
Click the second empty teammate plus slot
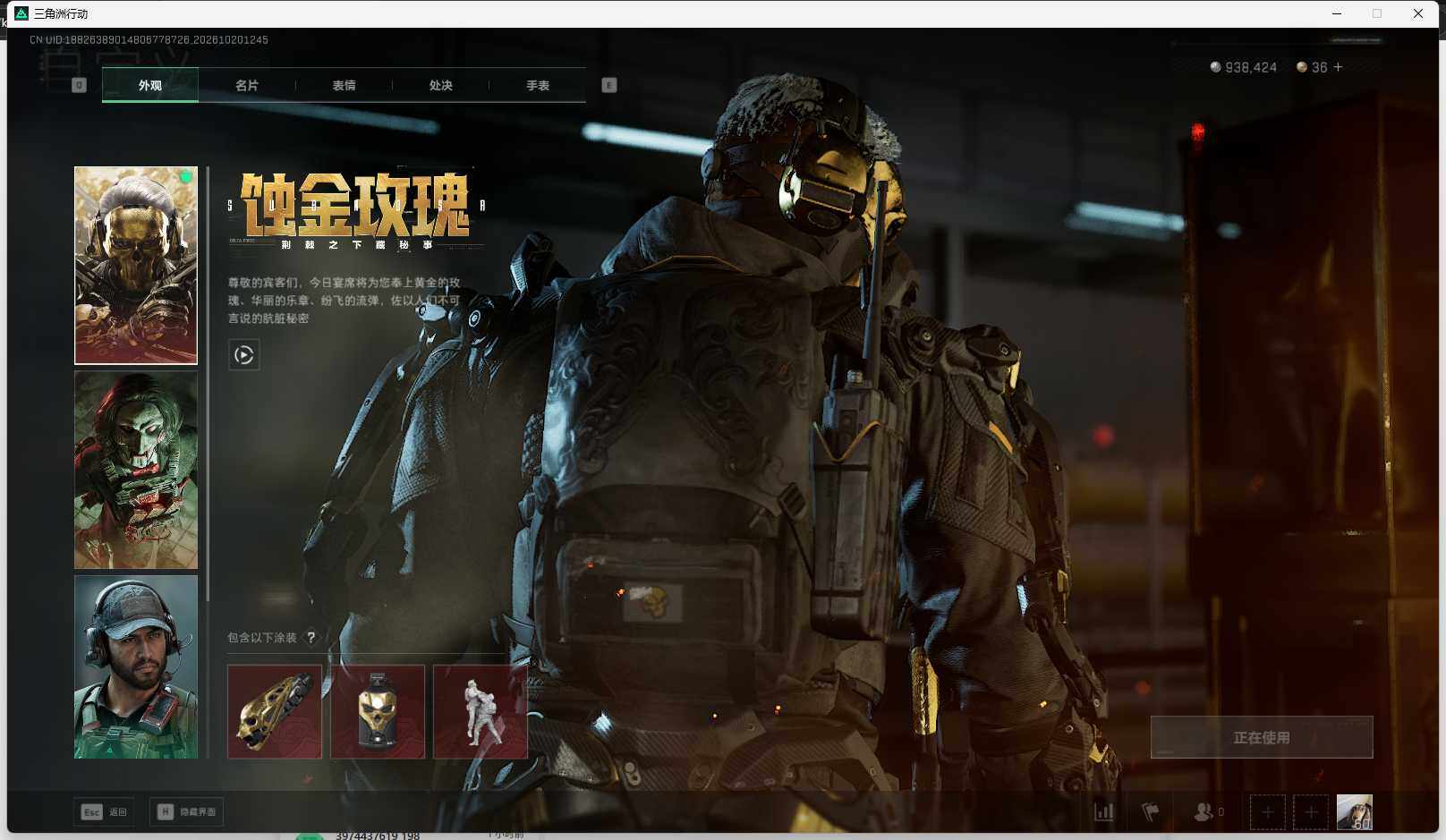(x=1311, y=812)
